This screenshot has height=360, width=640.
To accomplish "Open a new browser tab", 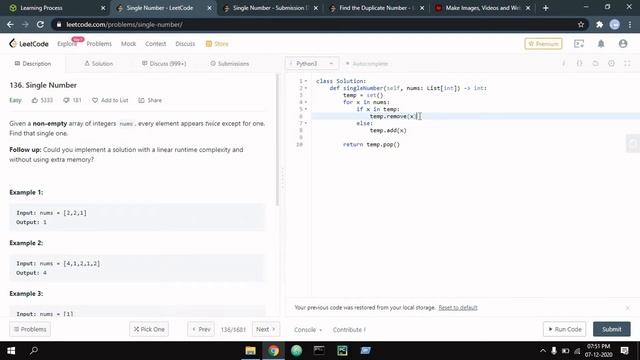I will pyautogui.click(x=546, y=8).
